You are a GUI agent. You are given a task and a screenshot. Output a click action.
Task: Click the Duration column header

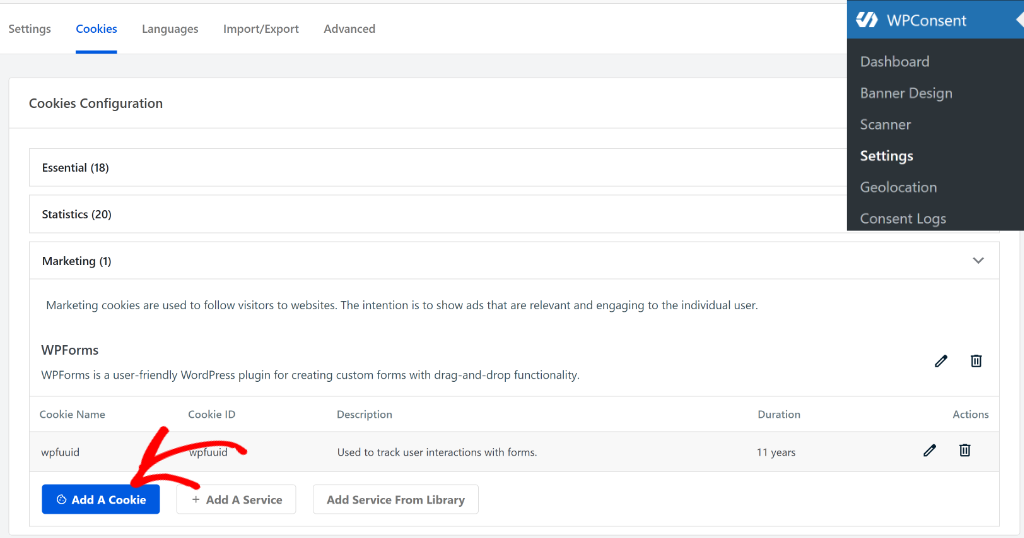778,415
